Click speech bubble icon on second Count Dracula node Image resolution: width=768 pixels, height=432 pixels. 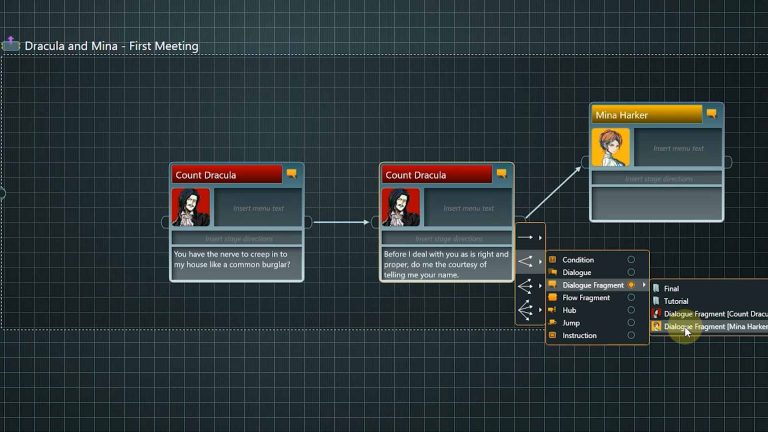(x=502, y=173)
